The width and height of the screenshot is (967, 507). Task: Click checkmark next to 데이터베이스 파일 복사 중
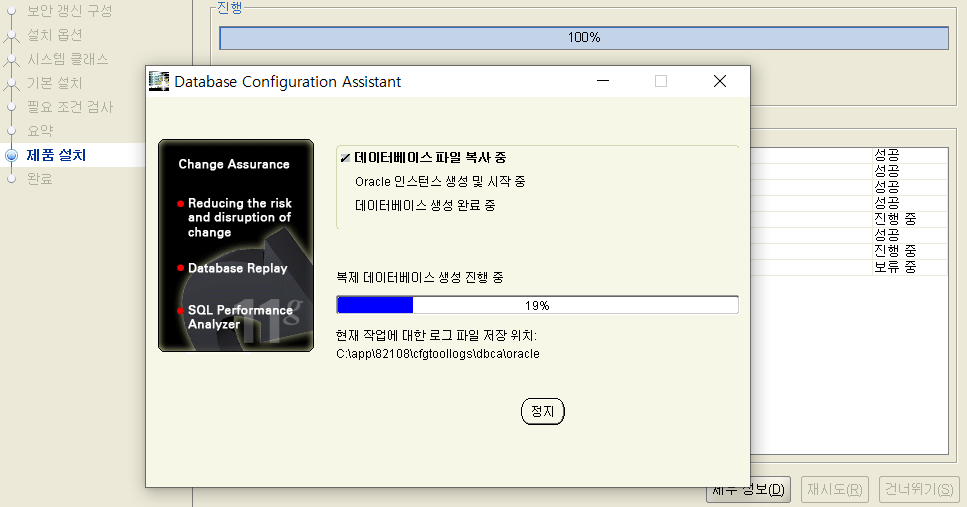pos(345,158)
